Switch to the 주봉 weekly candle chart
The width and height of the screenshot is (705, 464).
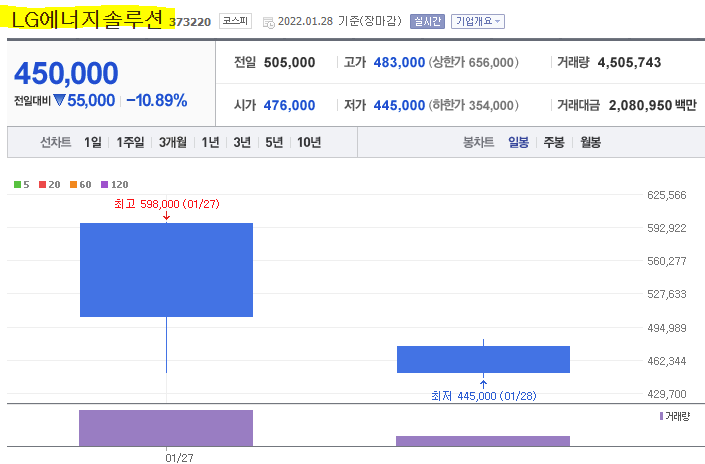click(554, 143)
